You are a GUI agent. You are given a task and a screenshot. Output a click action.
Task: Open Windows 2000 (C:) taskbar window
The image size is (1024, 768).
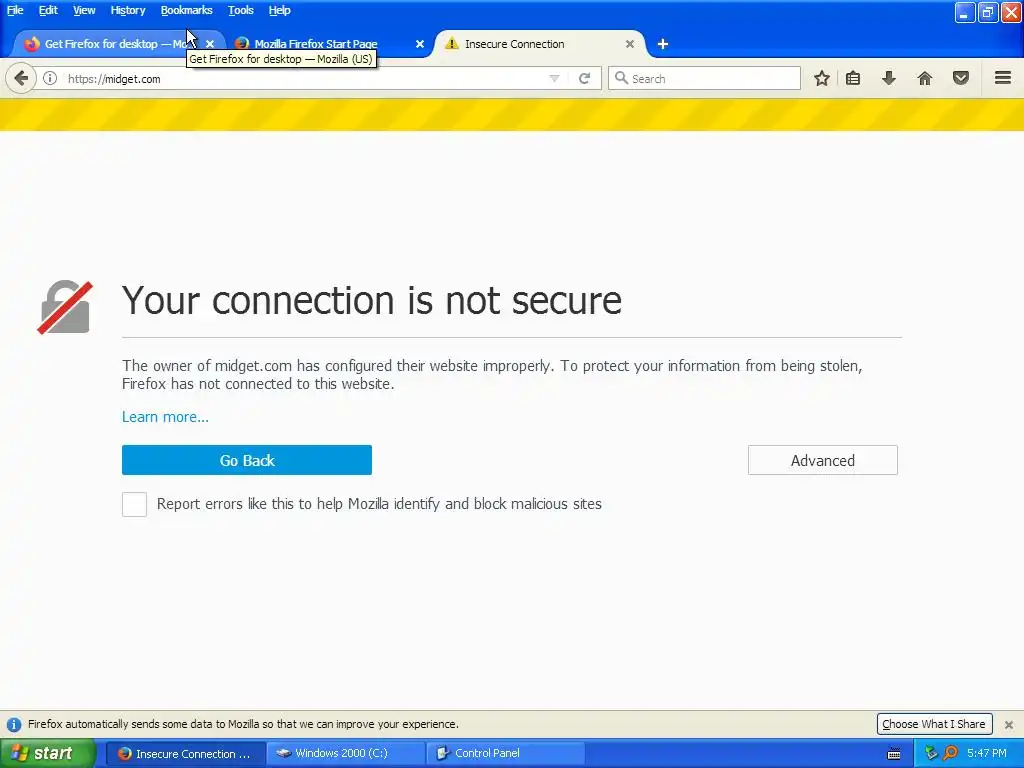click(x=346, y=754)
